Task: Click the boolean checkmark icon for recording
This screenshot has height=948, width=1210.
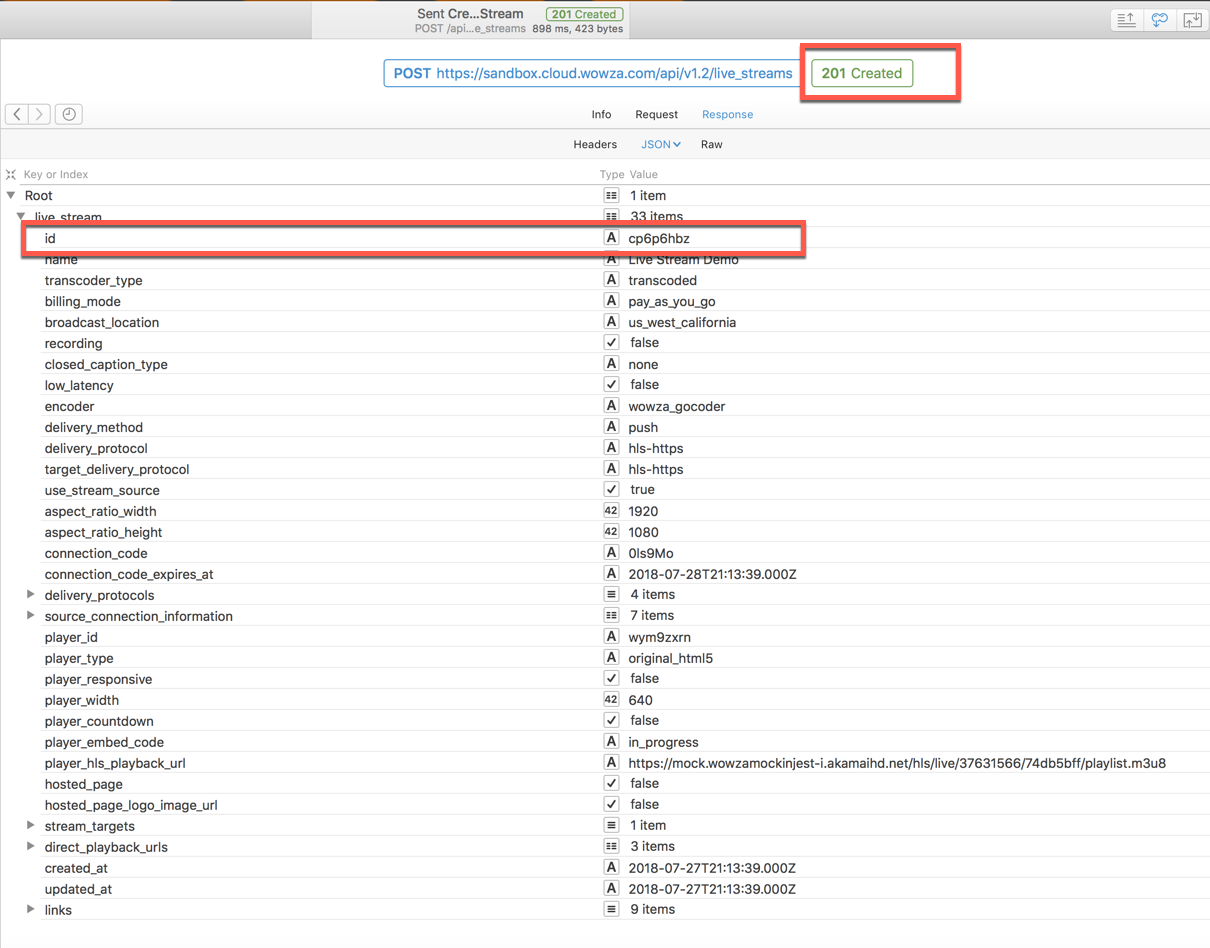Action: pyautogui.click(x=611, y=343)
